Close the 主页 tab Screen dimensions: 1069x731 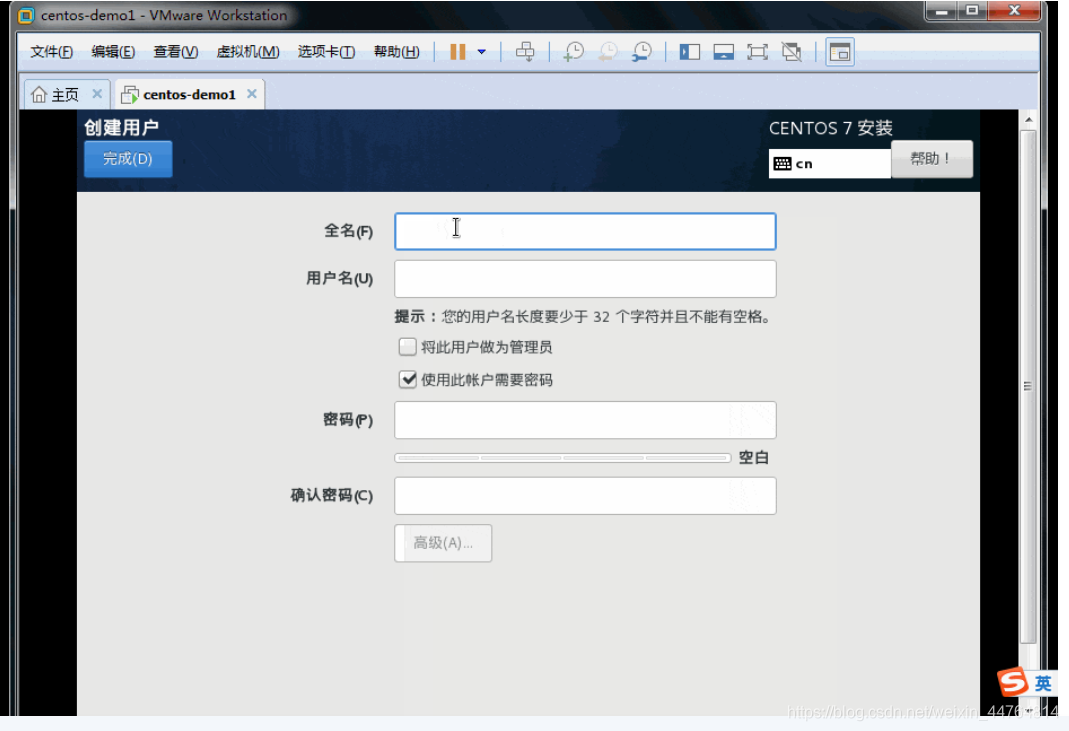97,94
